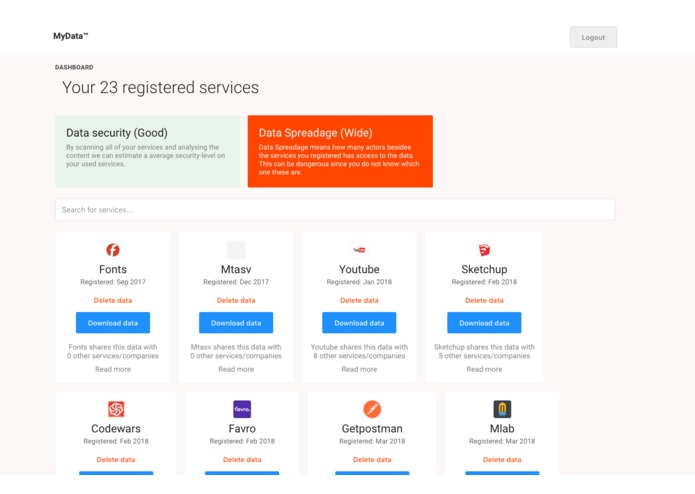
Task: Select the Getpostman service name
Action: (x=372, y=428)
